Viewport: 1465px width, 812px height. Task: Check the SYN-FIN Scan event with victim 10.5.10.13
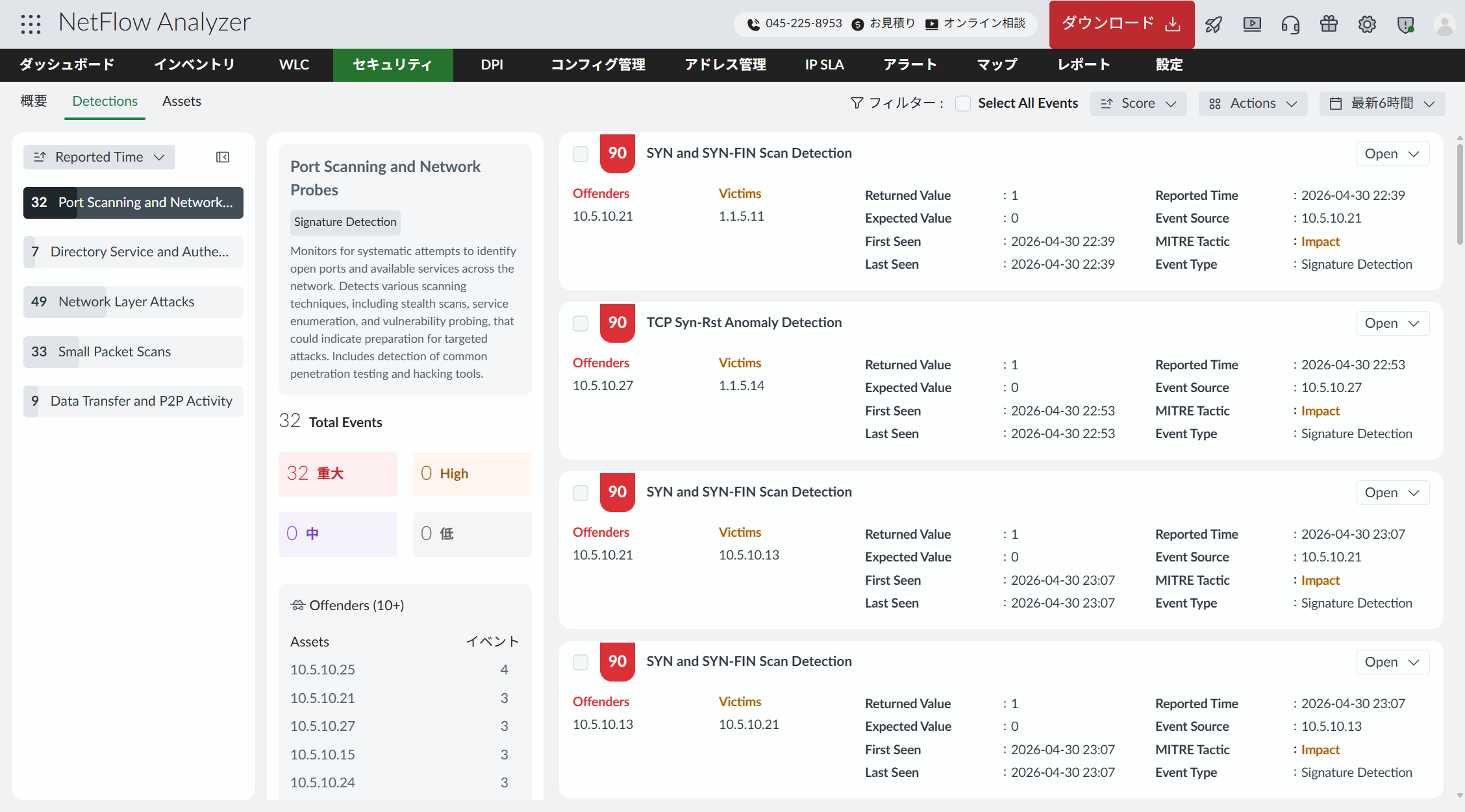tap(581, 493)
